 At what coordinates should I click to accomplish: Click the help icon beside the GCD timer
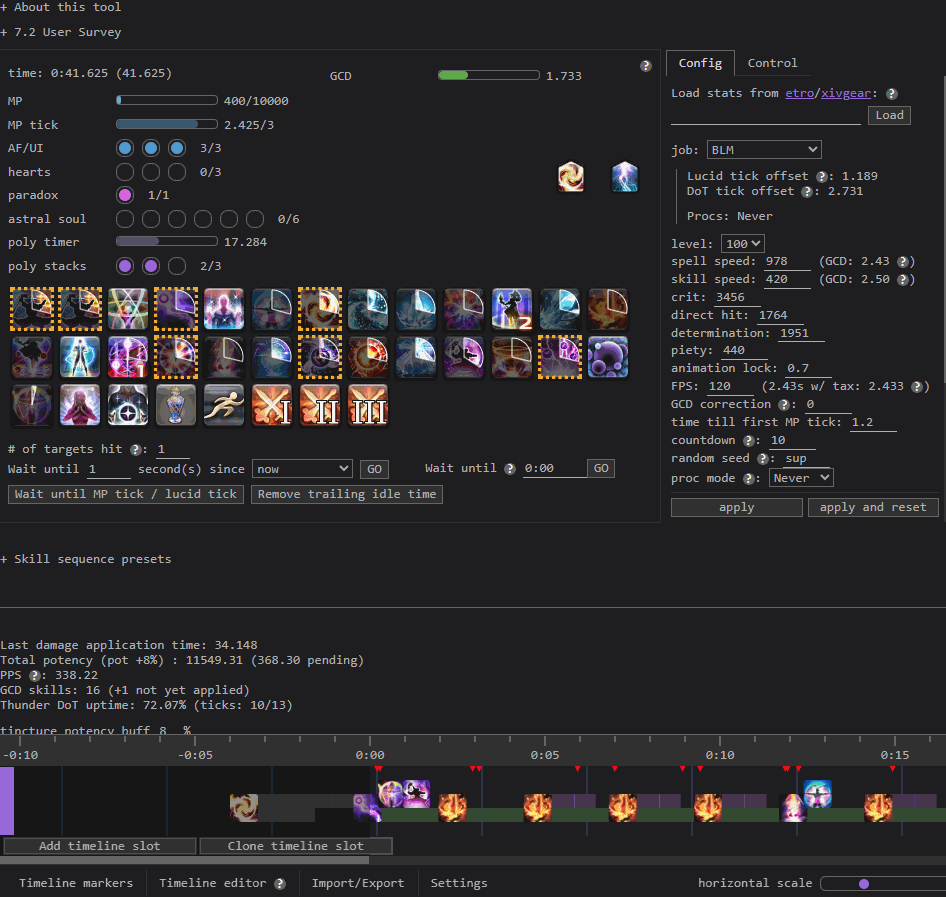(646, 66)
